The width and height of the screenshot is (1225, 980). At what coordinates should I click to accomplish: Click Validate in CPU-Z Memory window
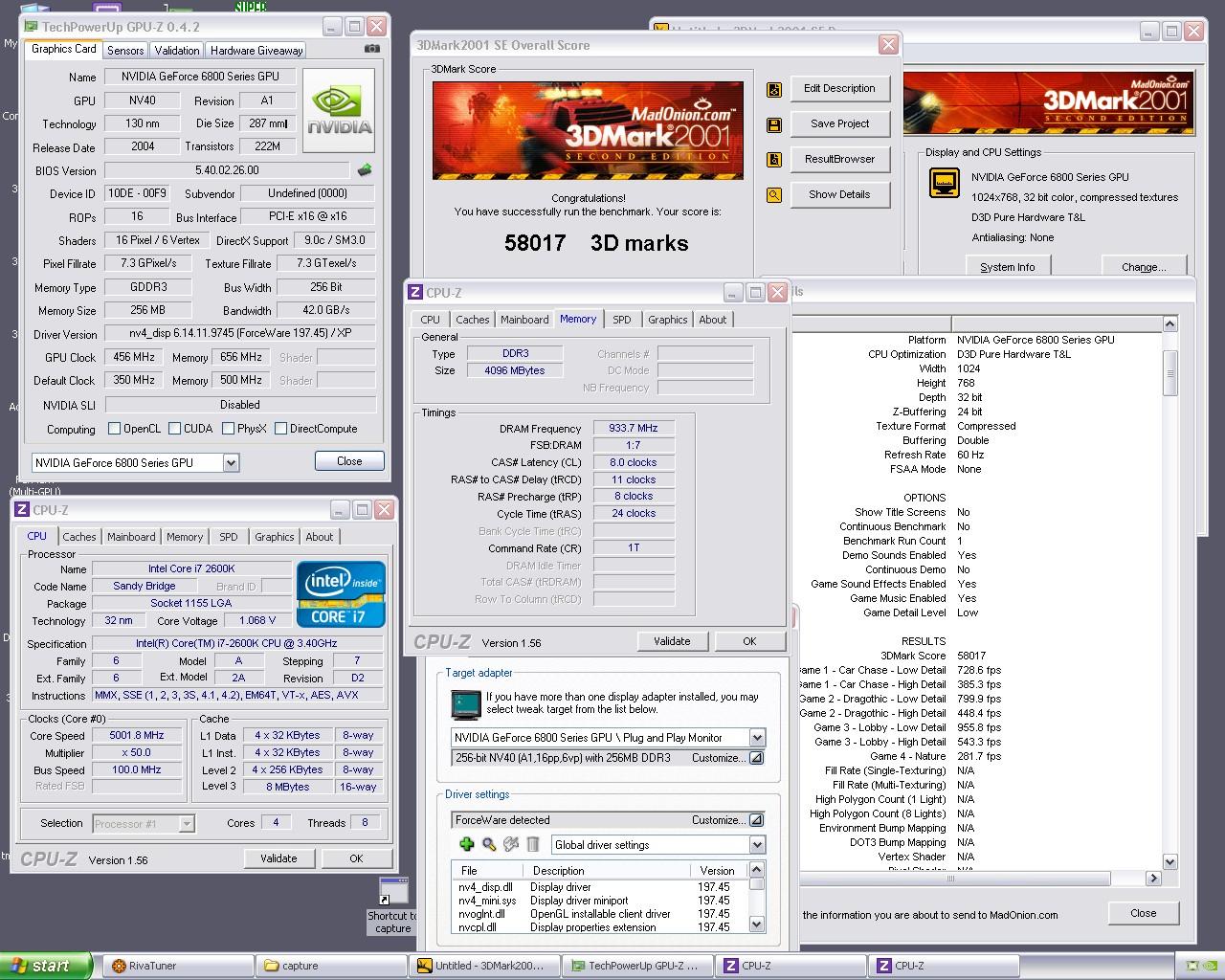pos(672,641)
